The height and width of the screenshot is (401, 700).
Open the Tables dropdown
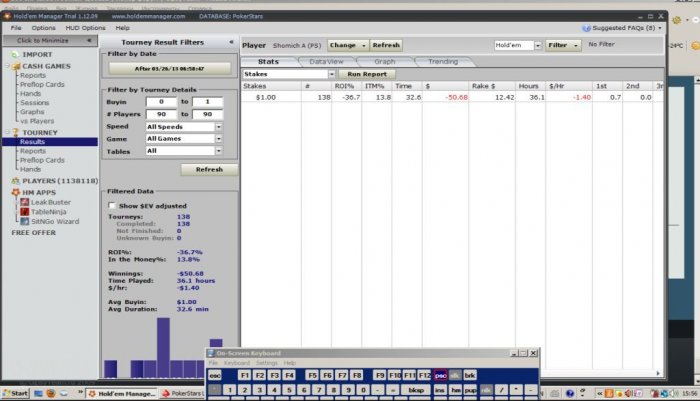[x=218, y=151]
